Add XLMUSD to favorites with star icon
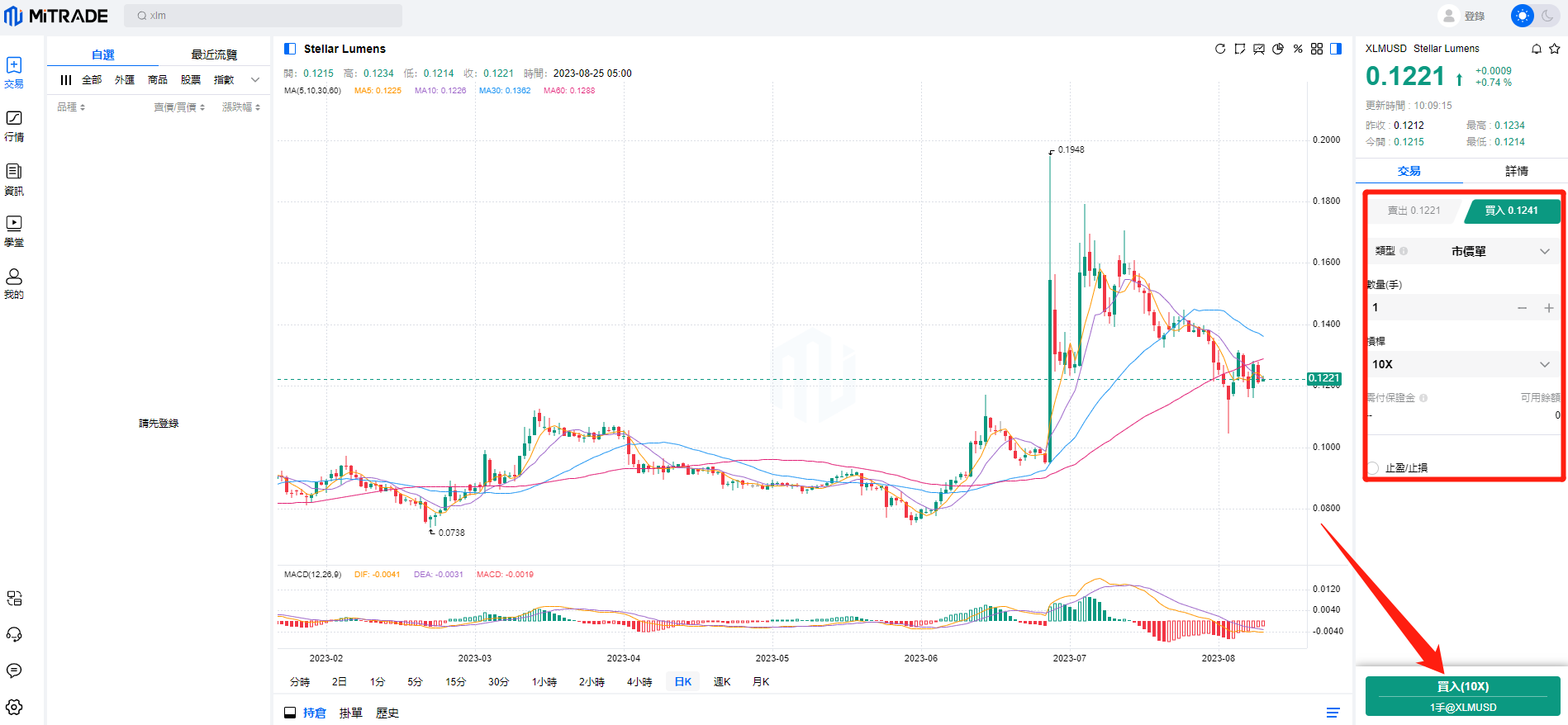 [x=1555, y=49]
